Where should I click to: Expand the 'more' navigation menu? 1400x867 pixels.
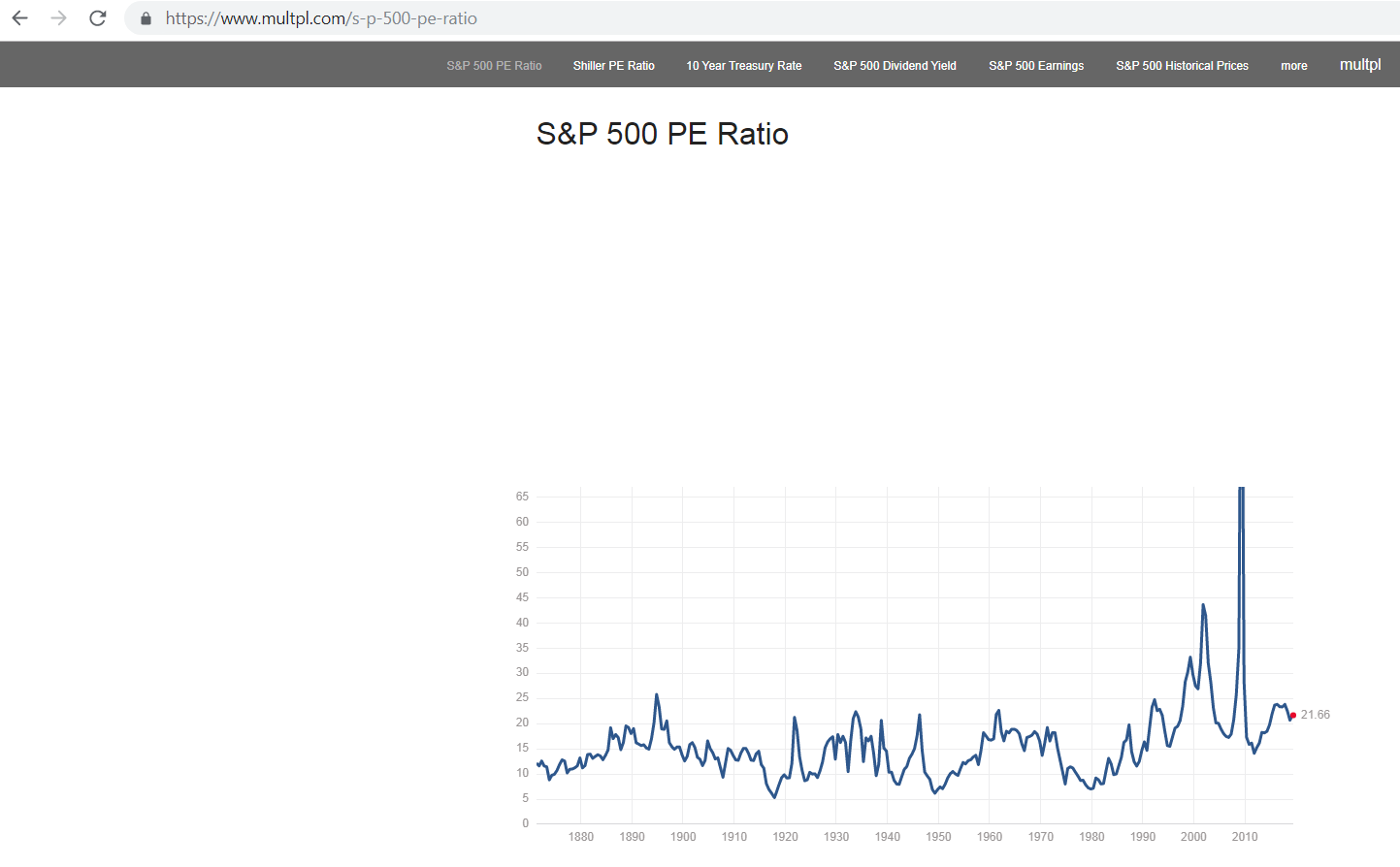pyautogui.click(x=1293, y=66)
